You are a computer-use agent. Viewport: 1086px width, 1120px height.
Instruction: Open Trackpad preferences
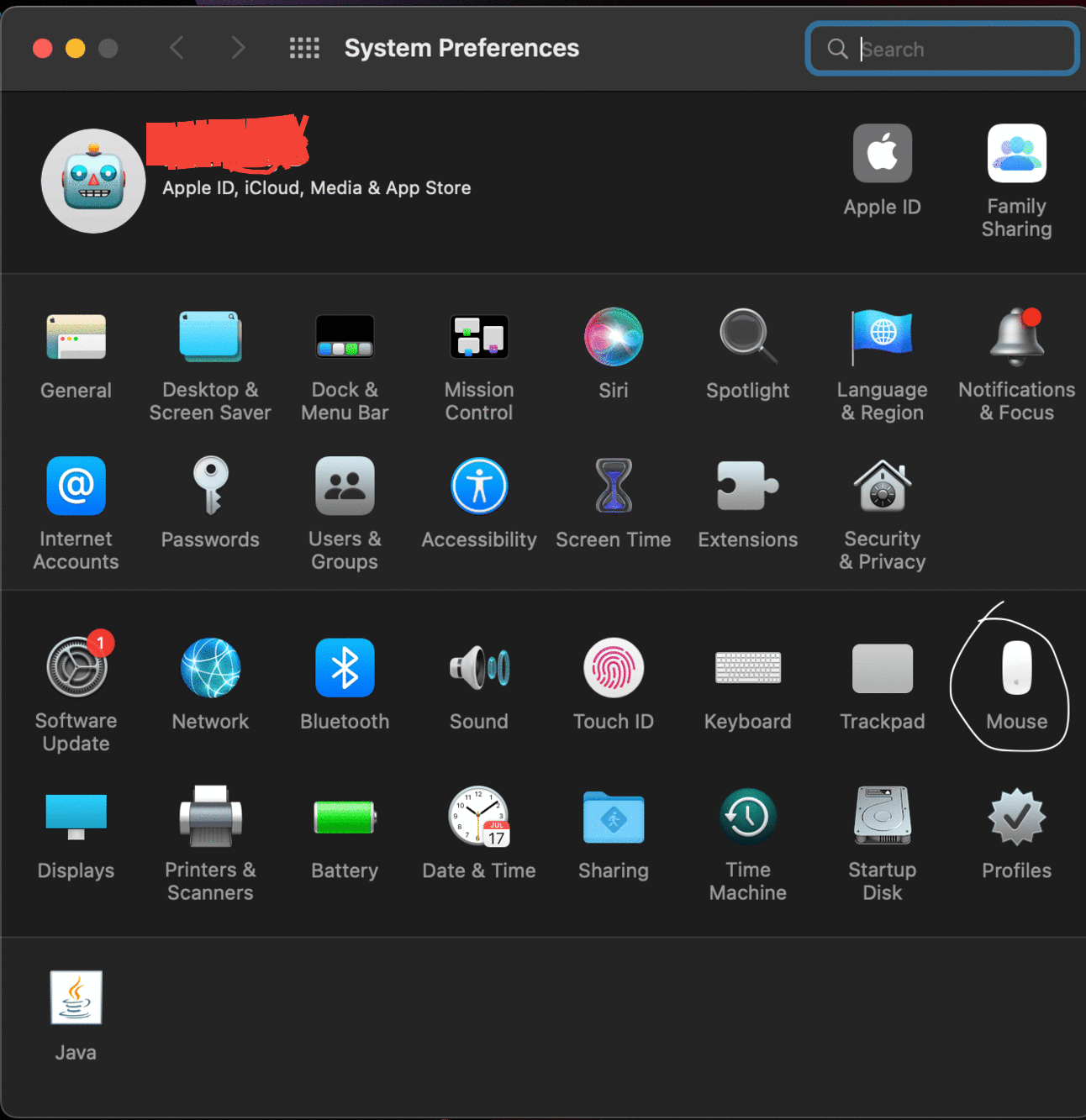883,668
